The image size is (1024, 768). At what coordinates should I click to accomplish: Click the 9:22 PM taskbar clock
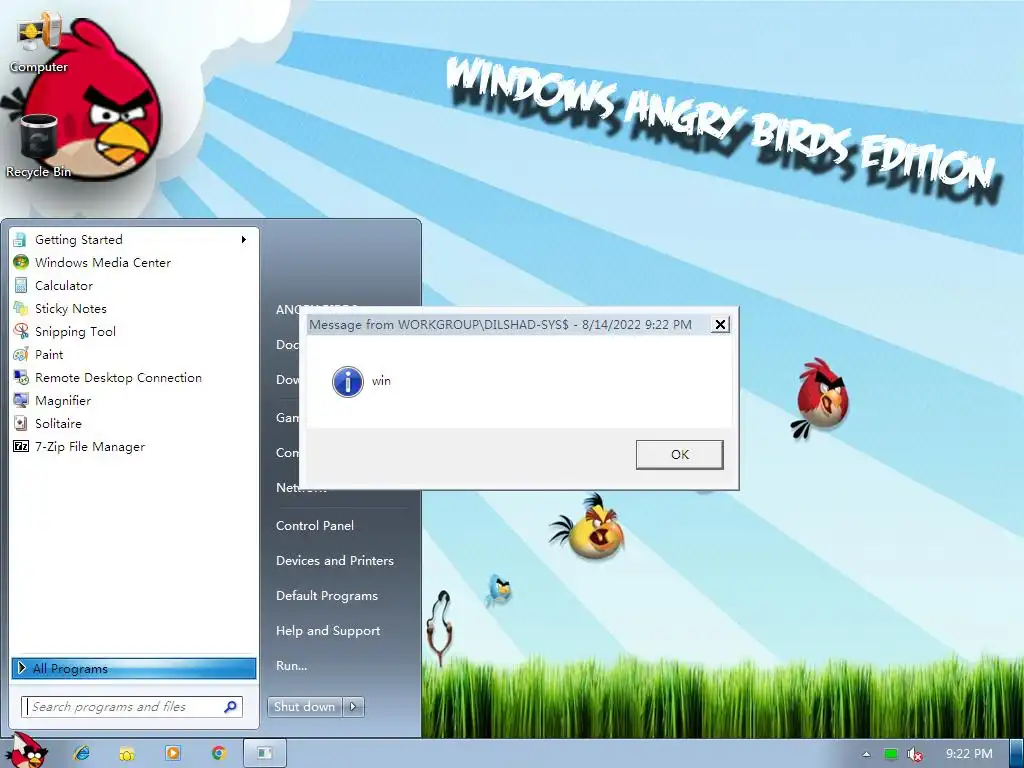[969, 754]
